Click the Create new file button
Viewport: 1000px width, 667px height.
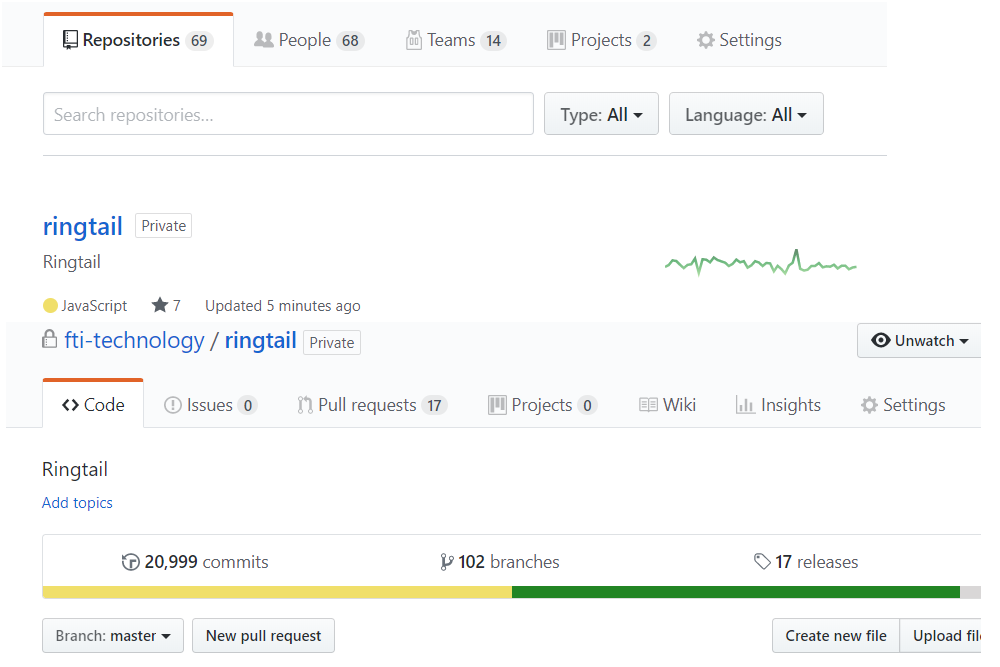click(836, 636)
